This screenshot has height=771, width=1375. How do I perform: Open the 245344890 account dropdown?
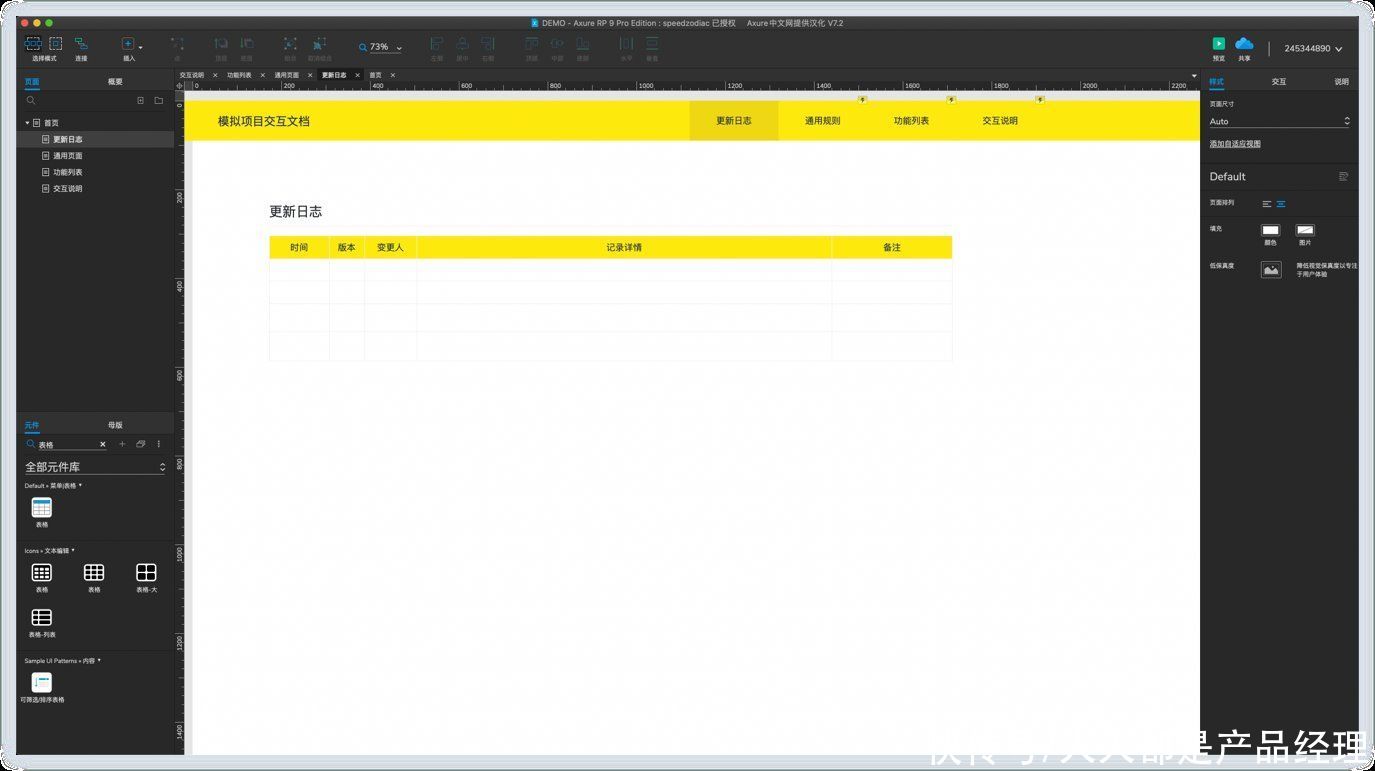point(1313,48)
